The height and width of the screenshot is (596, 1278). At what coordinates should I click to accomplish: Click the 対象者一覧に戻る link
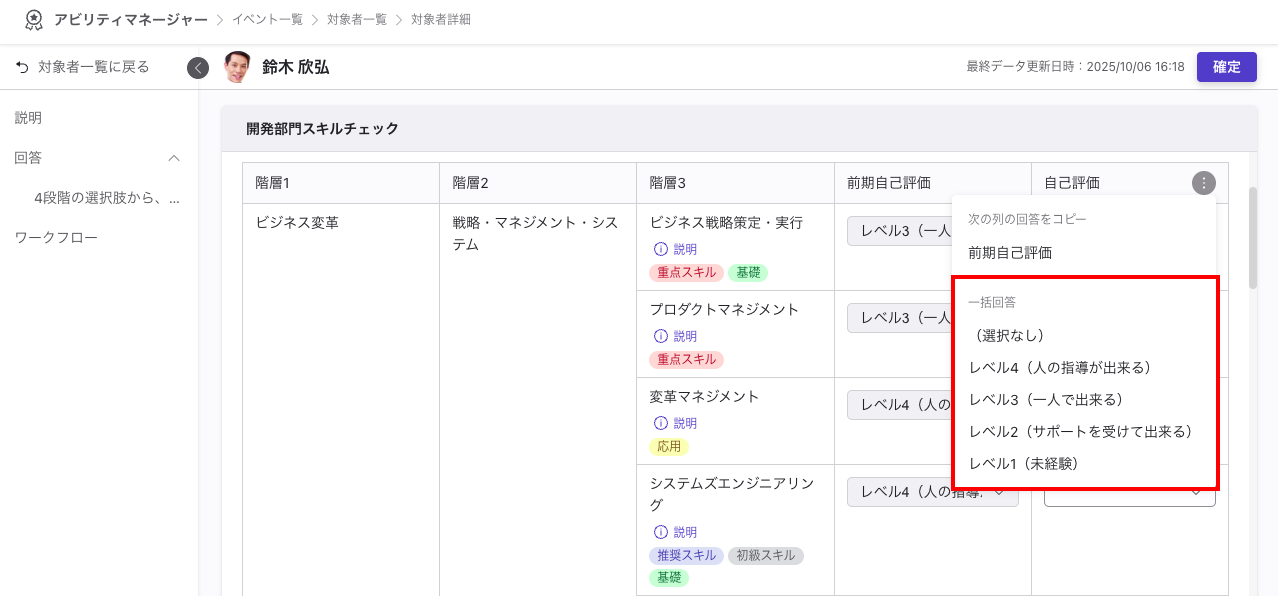[x=93, y=67]
